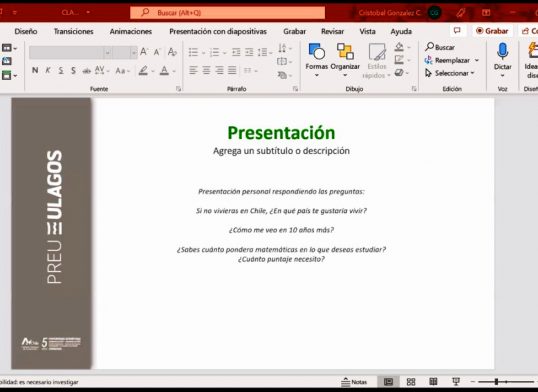Expand the Seleccionar dropdown
This screenshot has width=538, height=392.
pyautogui.click(x=472, y=73)
